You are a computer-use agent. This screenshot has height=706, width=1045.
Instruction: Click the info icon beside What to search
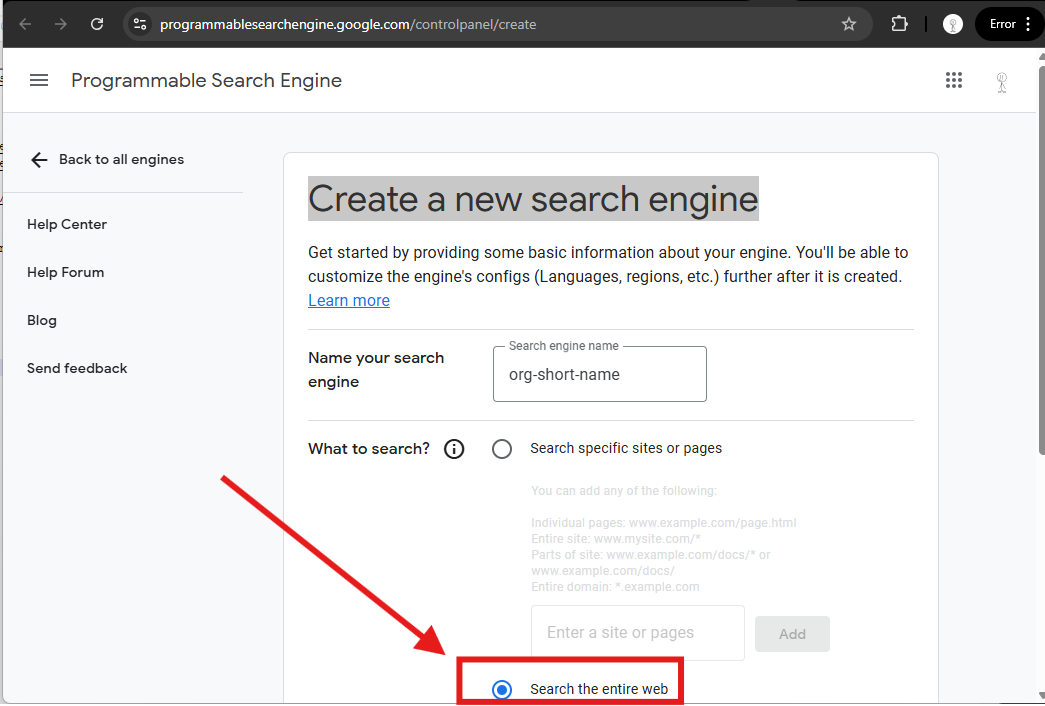tap(454, 449)
